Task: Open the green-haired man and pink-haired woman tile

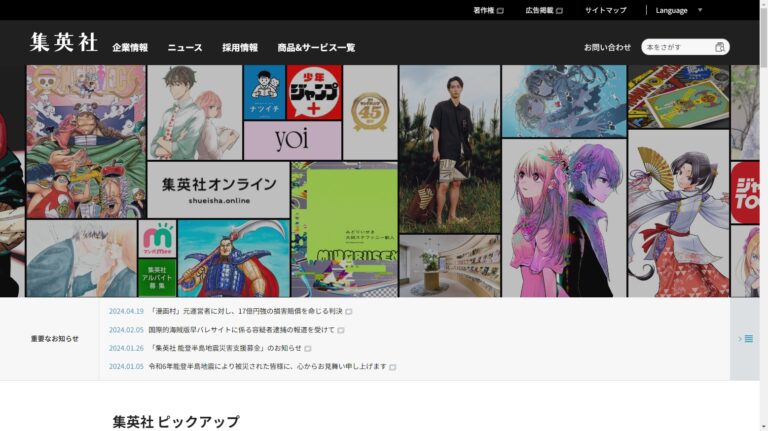Action: coord(194,113)
